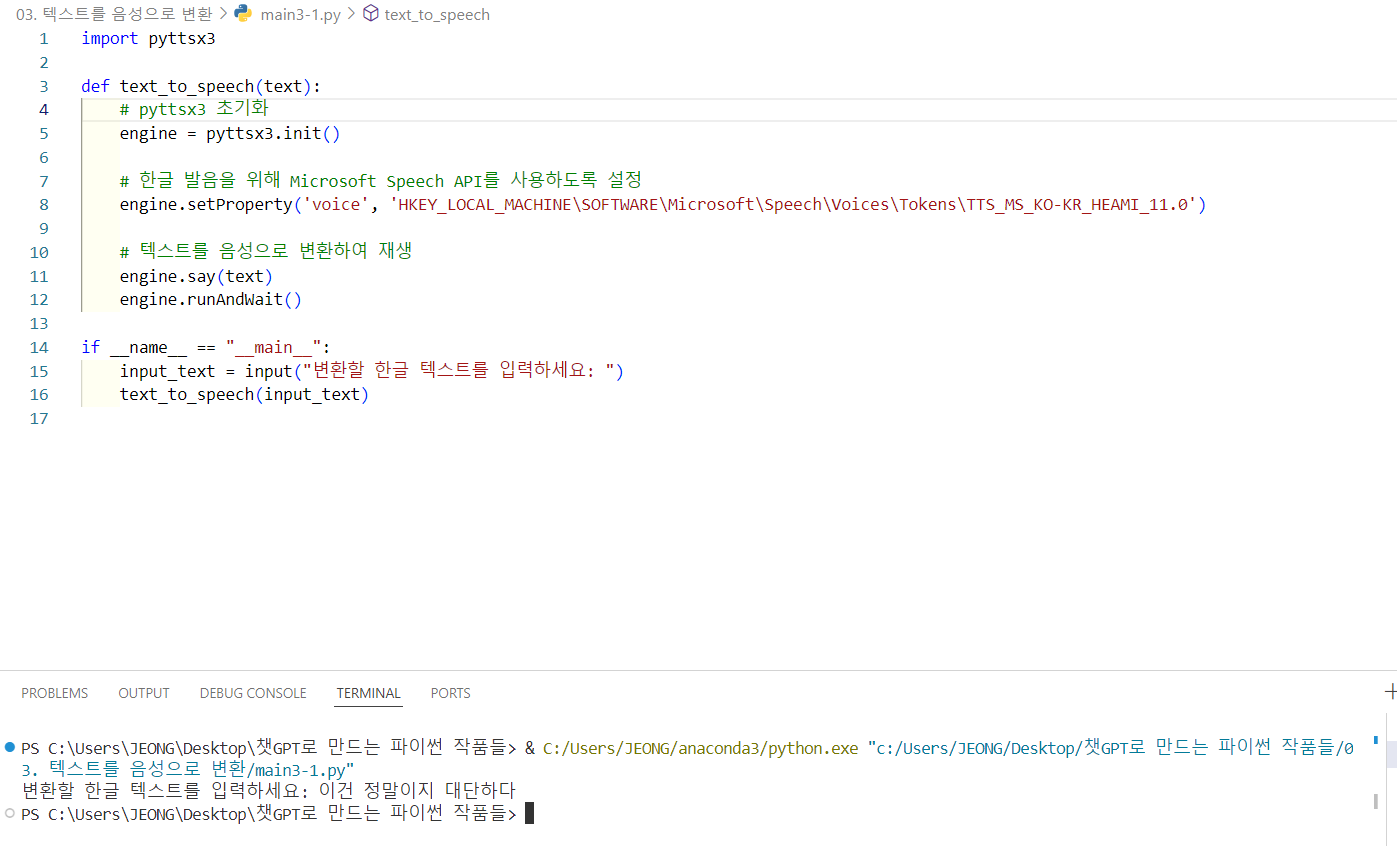Open the main3-1.py breadcrumb
The width and height of the screenshot is (1397, 846).
click(300, 15)
